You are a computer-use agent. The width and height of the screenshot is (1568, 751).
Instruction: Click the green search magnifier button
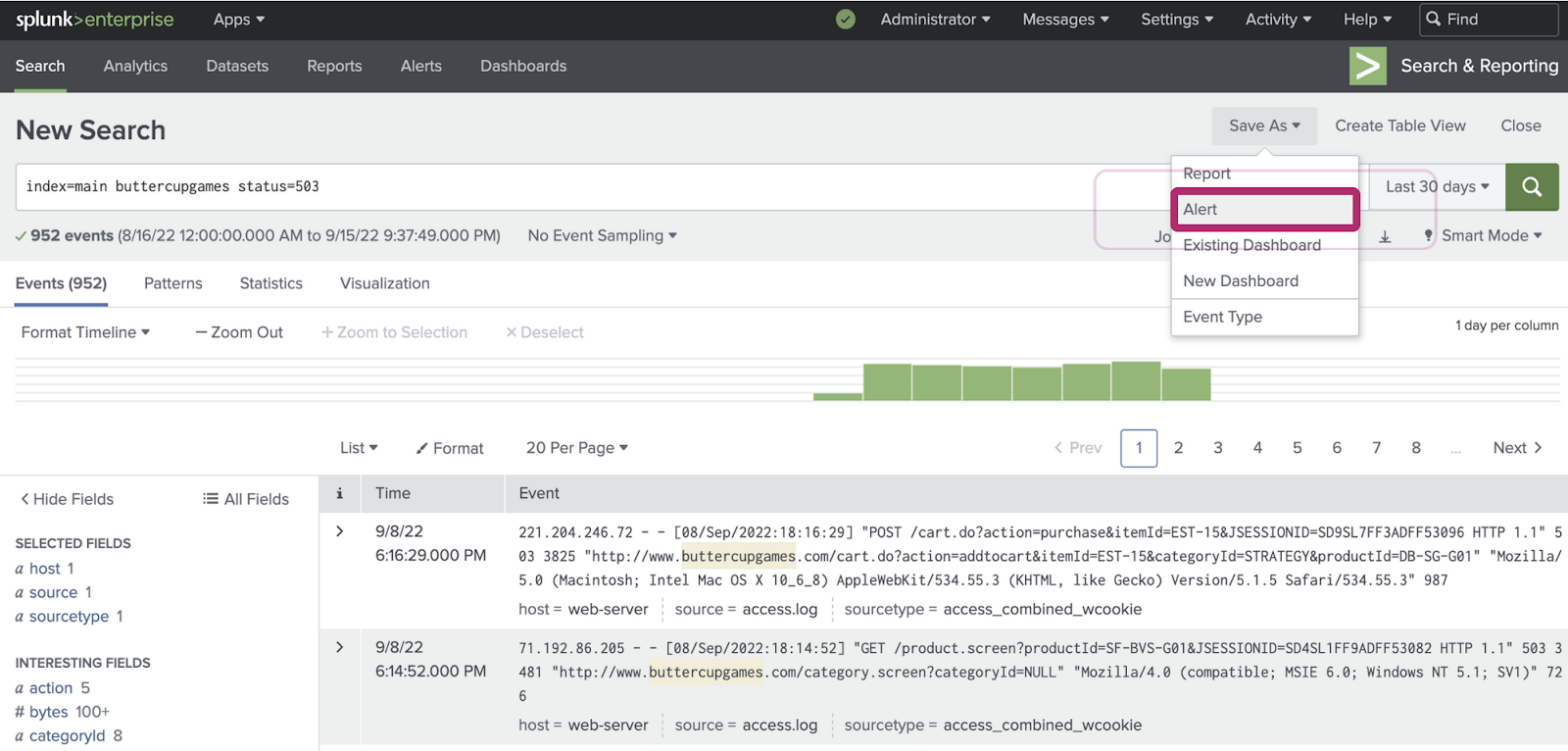(x=1532, y=186)
